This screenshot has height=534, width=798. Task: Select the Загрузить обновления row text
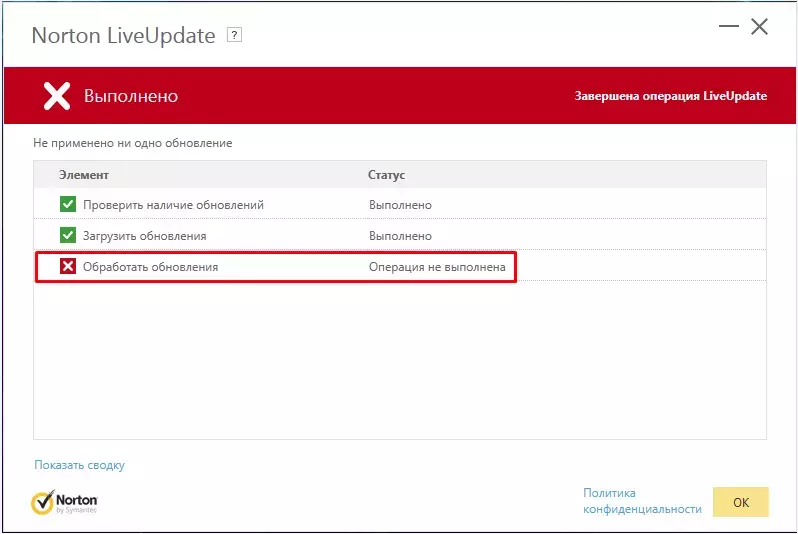(x=145, y=236)
